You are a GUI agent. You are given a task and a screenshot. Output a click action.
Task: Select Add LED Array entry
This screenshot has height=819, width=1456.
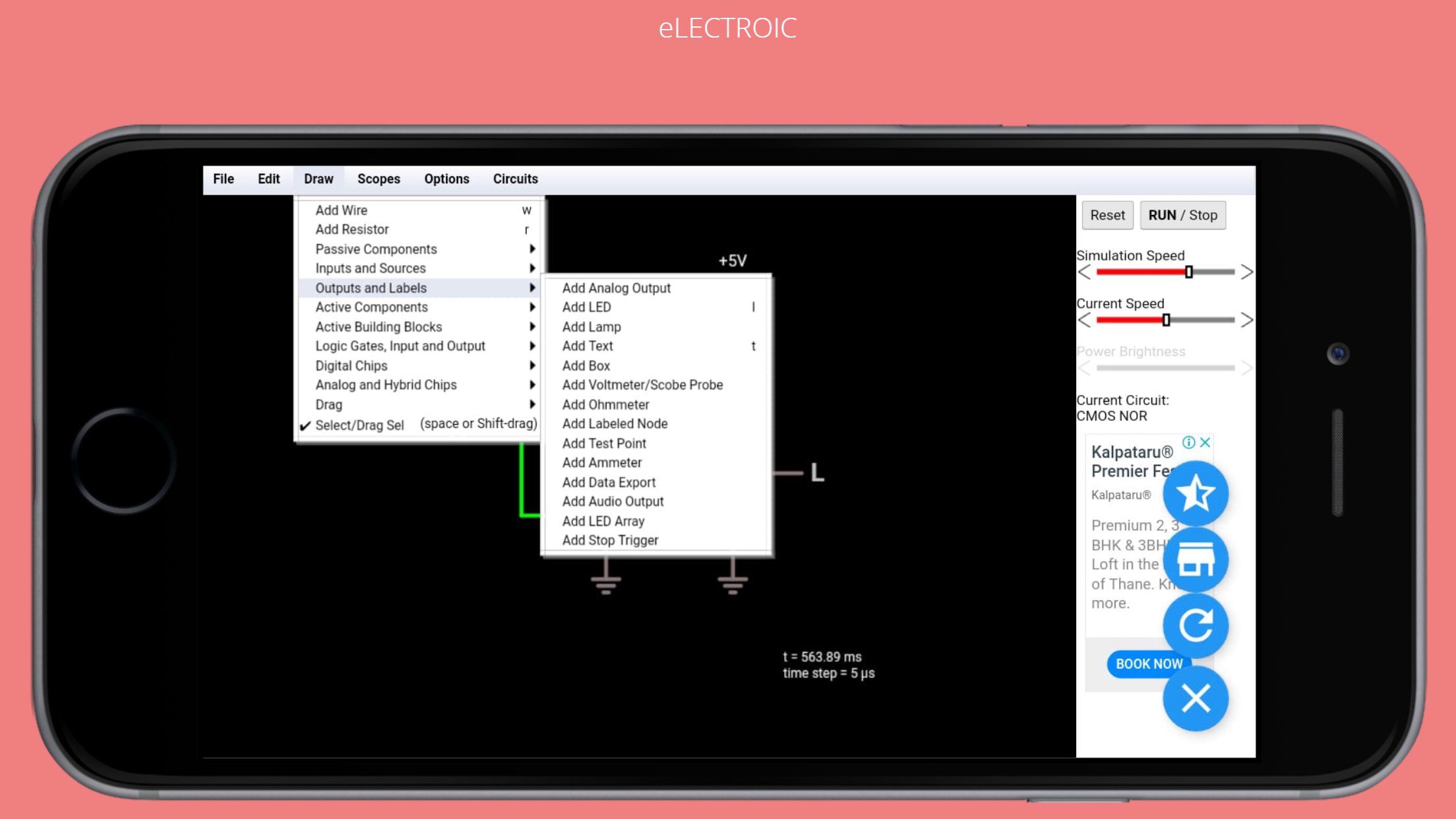[x=603, y=521]
